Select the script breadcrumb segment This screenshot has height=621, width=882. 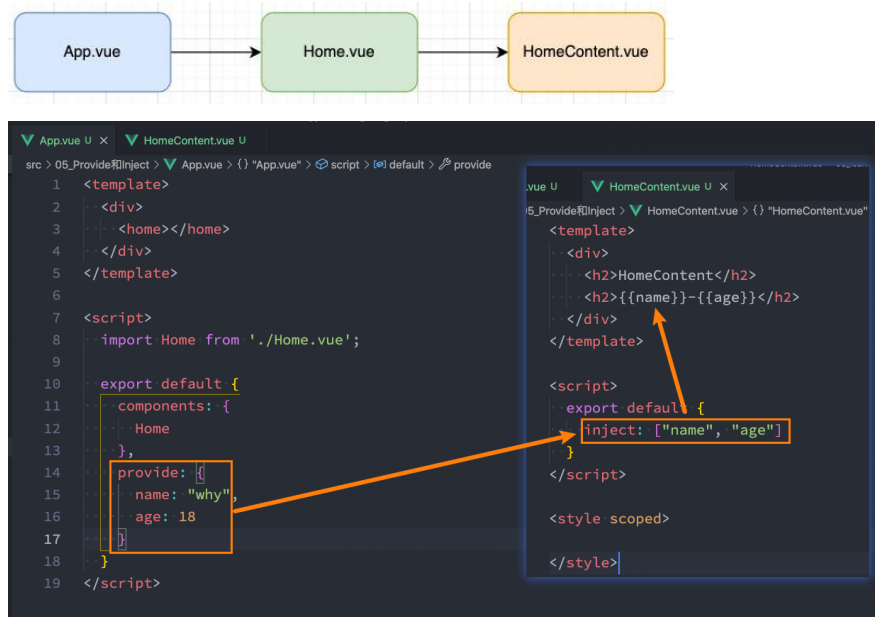[x=345, y=165]
